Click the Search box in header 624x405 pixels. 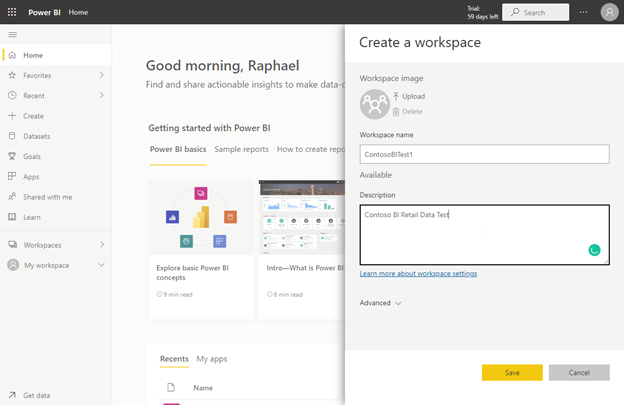point(535,12)
